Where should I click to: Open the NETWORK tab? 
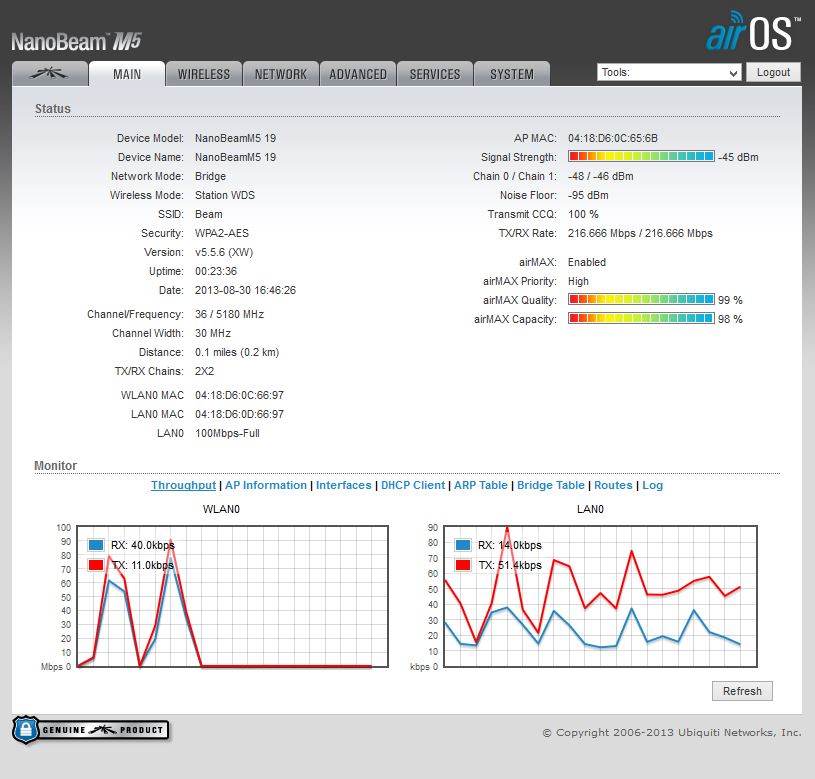click(x=281, y=74)
